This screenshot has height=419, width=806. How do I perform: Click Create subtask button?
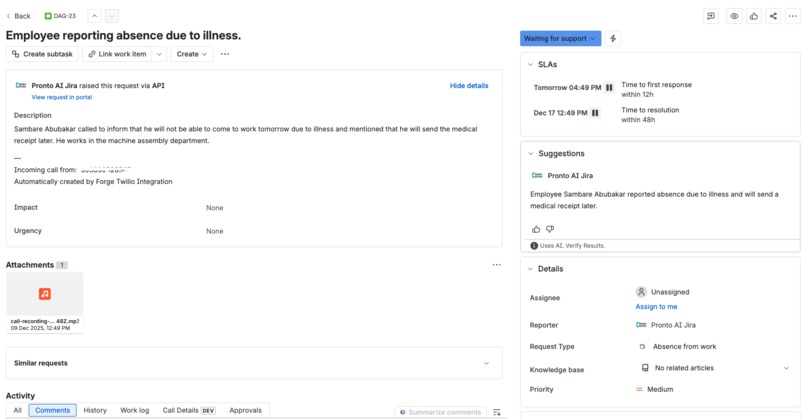[x=42, y=54]
